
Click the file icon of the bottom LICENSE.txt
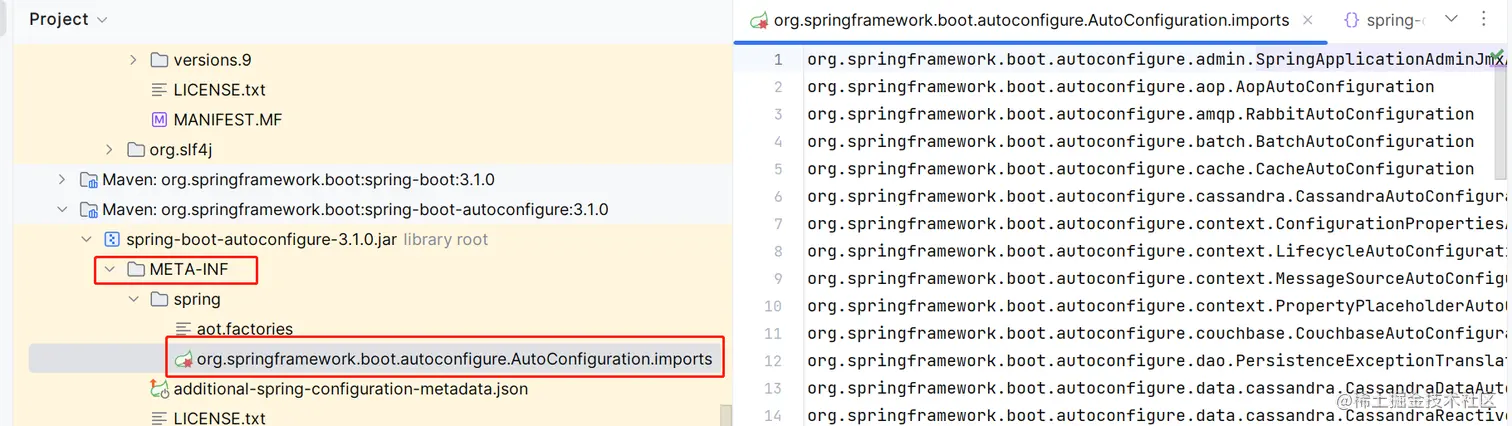159,418
